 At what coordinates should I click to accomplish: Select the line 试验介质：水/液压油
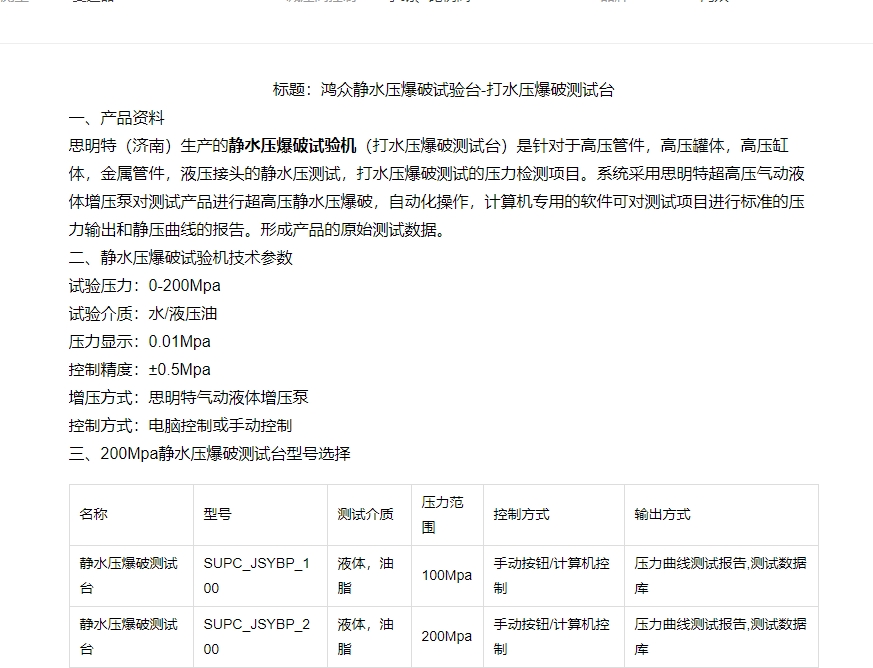143,313
